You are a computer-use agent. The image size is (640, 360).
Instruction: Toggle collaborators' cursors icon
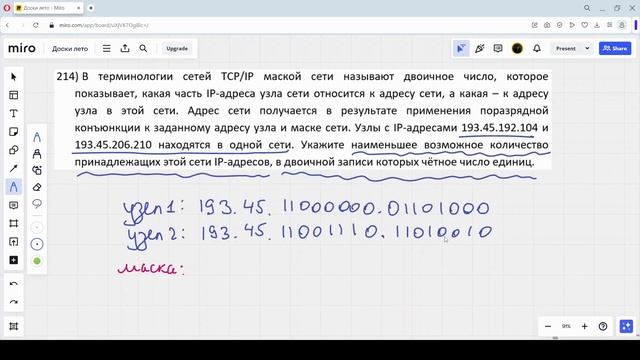(461, 49)
